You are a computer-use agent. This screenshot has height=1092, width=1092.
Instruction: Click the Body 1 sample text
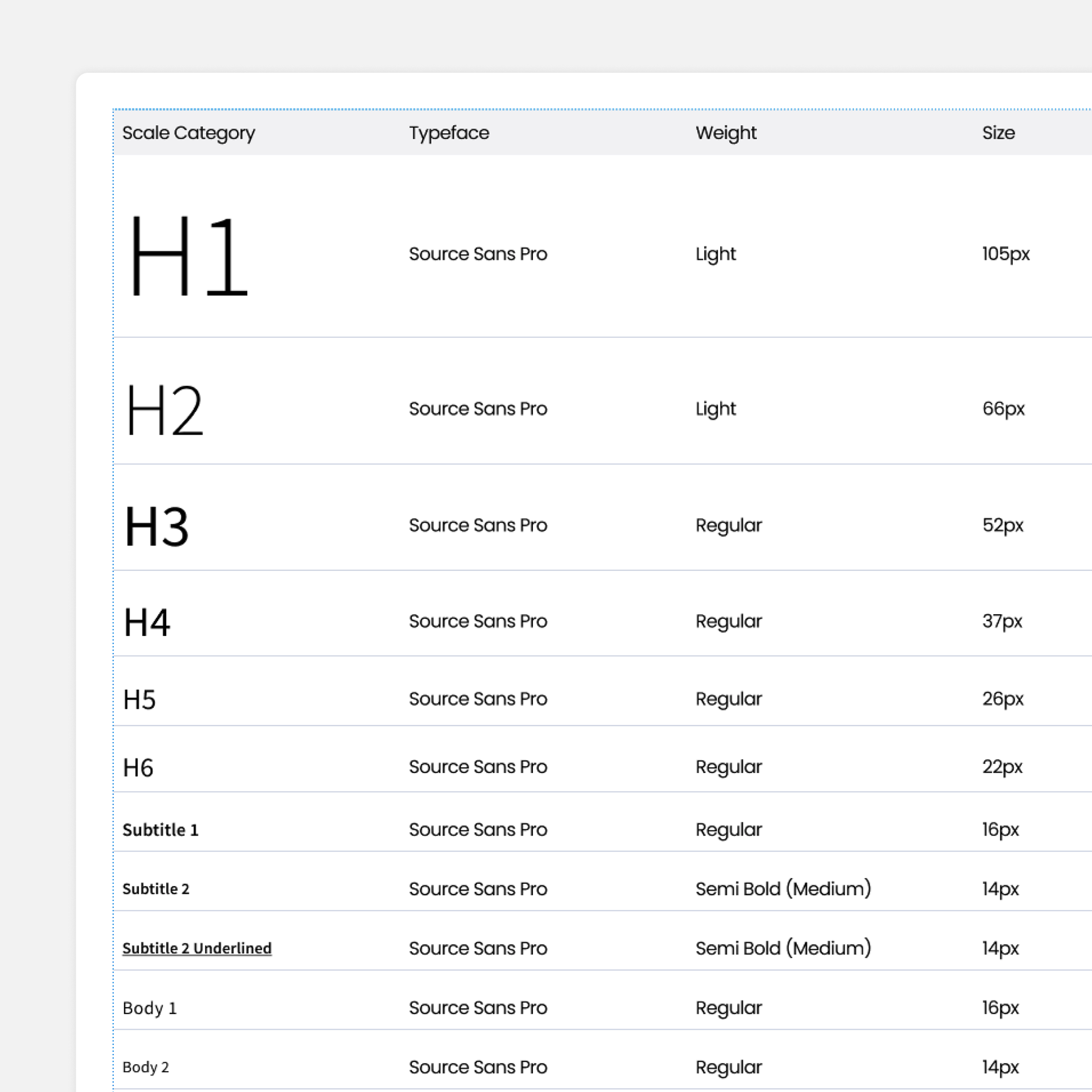click(150, 1008)
